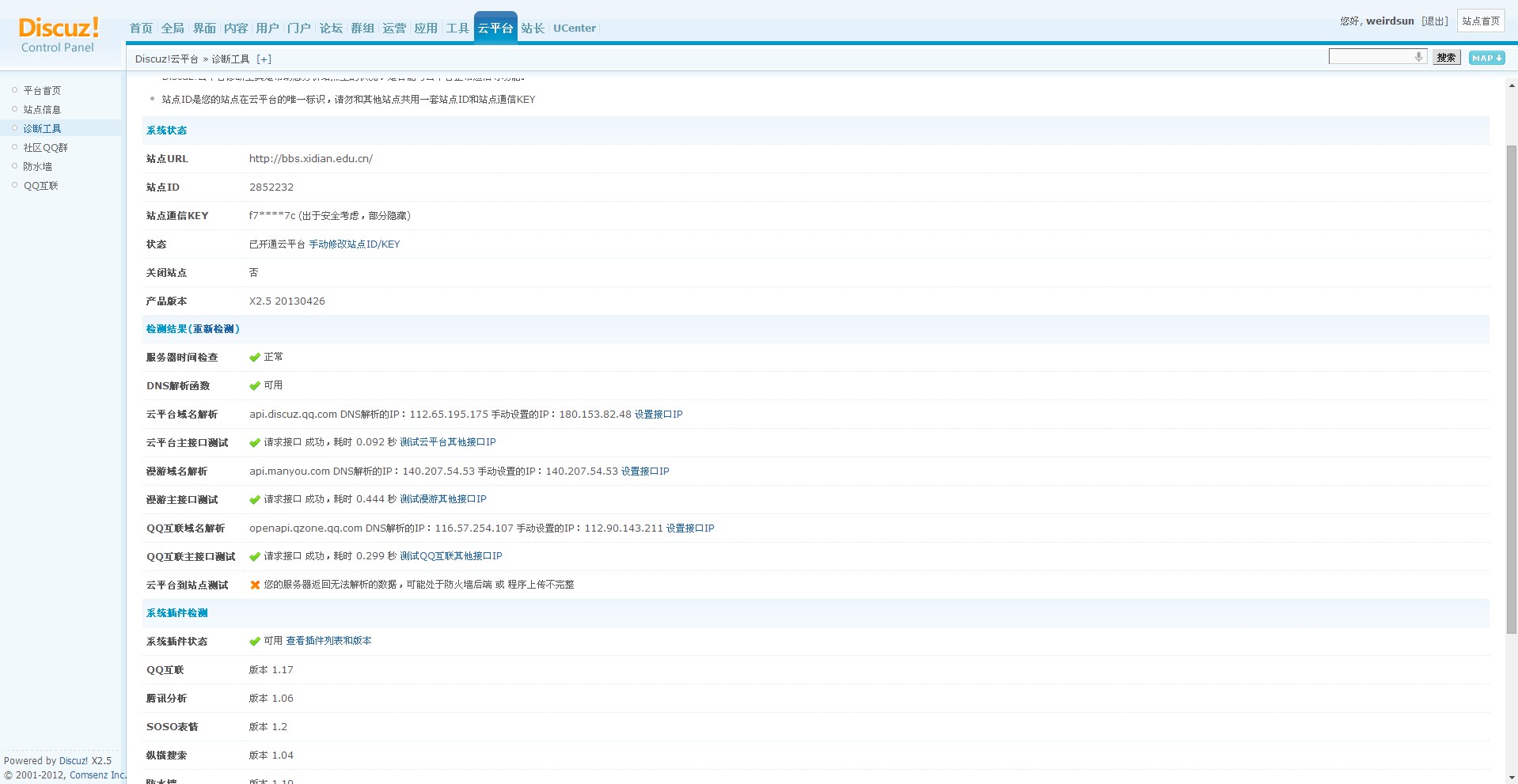Screen dimensions: 1518x784
Task: Select 站点信息 in sidebar
Action: 42,110
